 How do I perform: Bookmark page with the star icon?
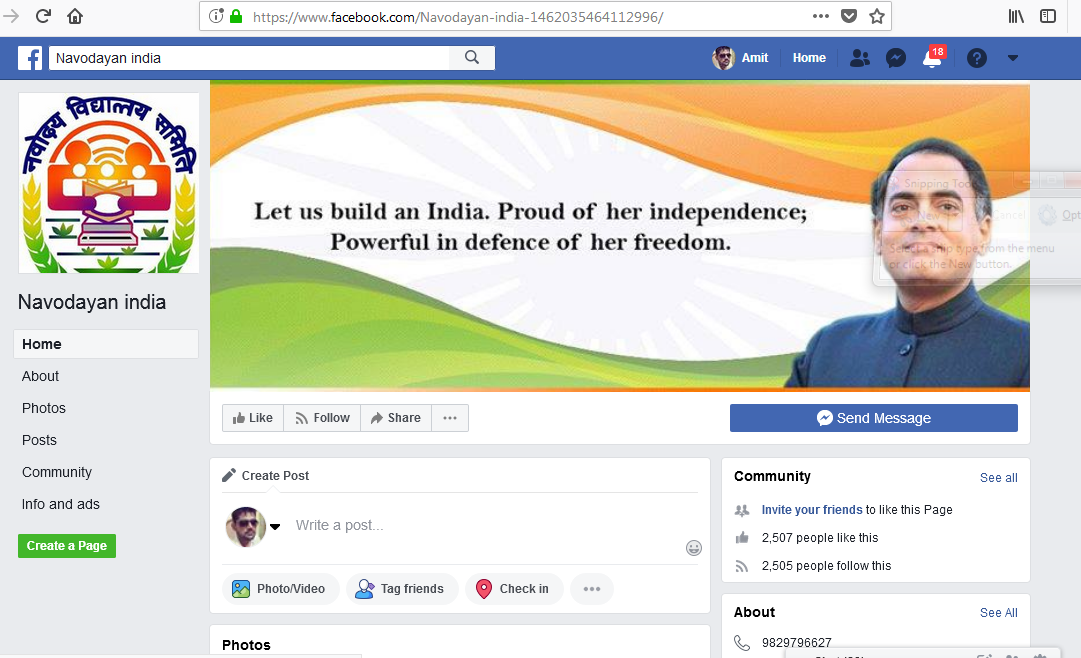(x=877, y=17)
